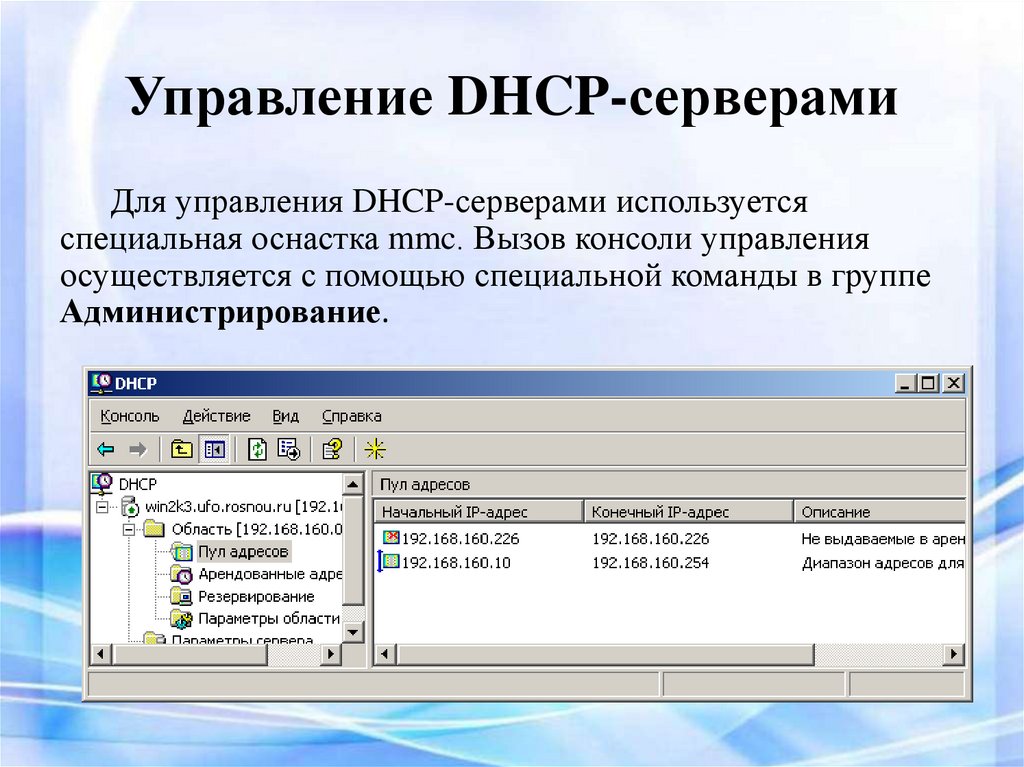
Task: Click tree pane vertical scrollbar thumb
Action: [353, 550]
